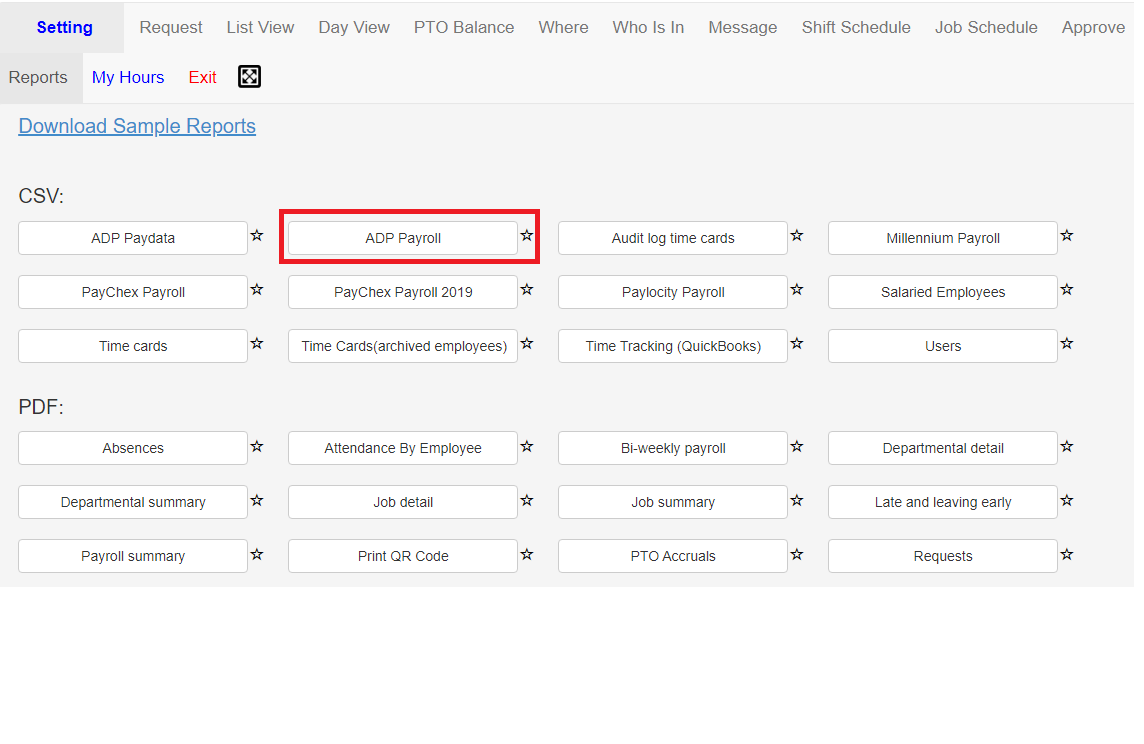Screen dimensions: 1144x744
Task: Star the Time Tracking (QuickBooks) report
Action: pyautogui.click(x=797, y=344)
